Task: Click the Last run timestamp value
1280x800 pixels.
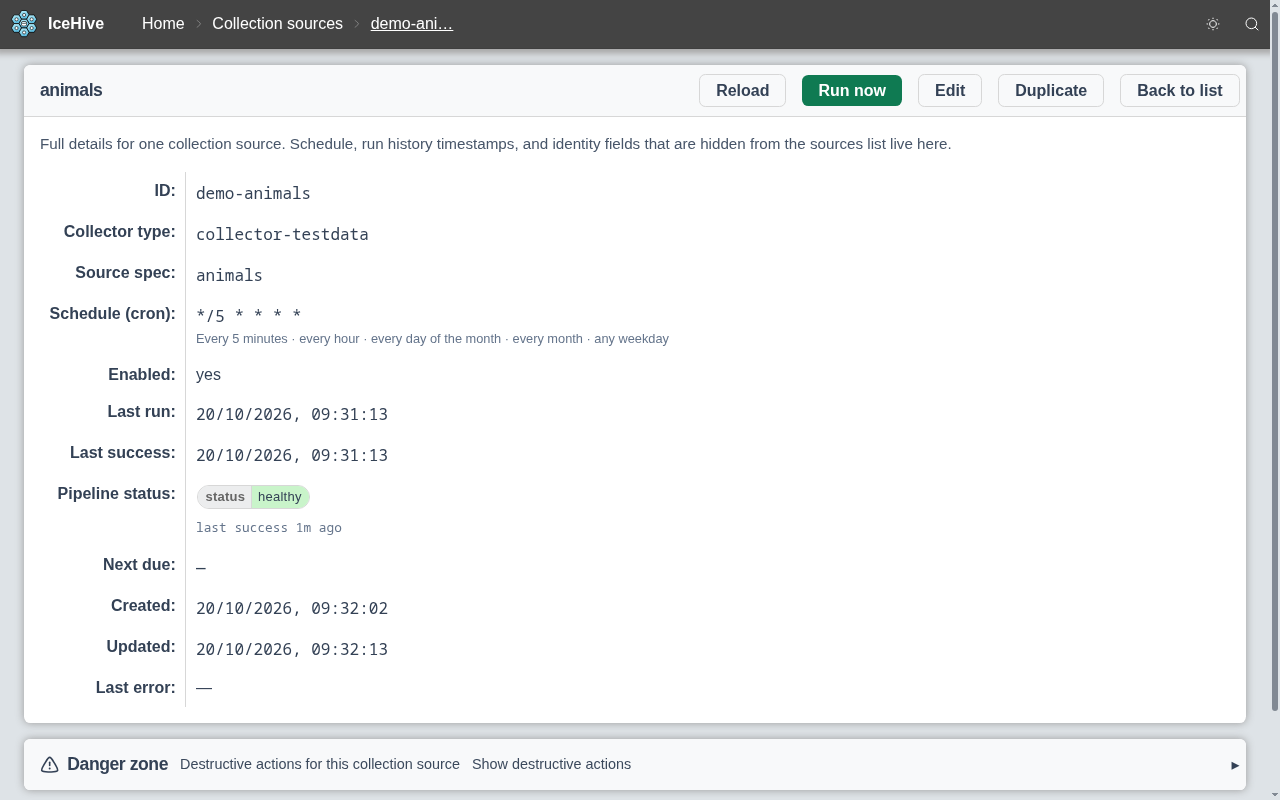Action: pyautogui.click(x=292, y=414)
